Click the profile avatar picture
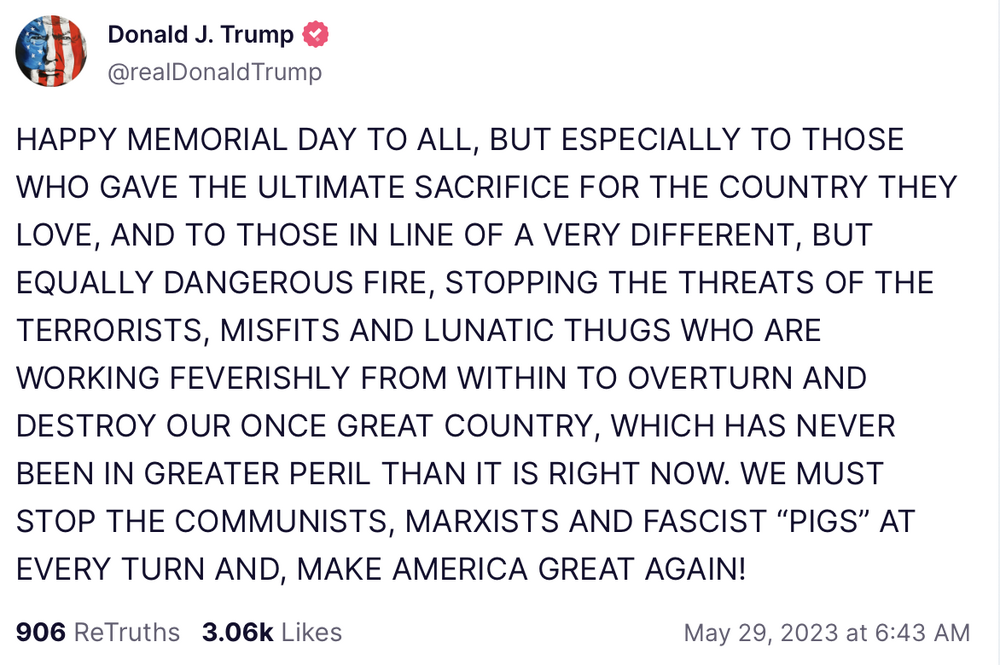The width and height of the screenshot is (1000, 665). [x=50, y=51]
